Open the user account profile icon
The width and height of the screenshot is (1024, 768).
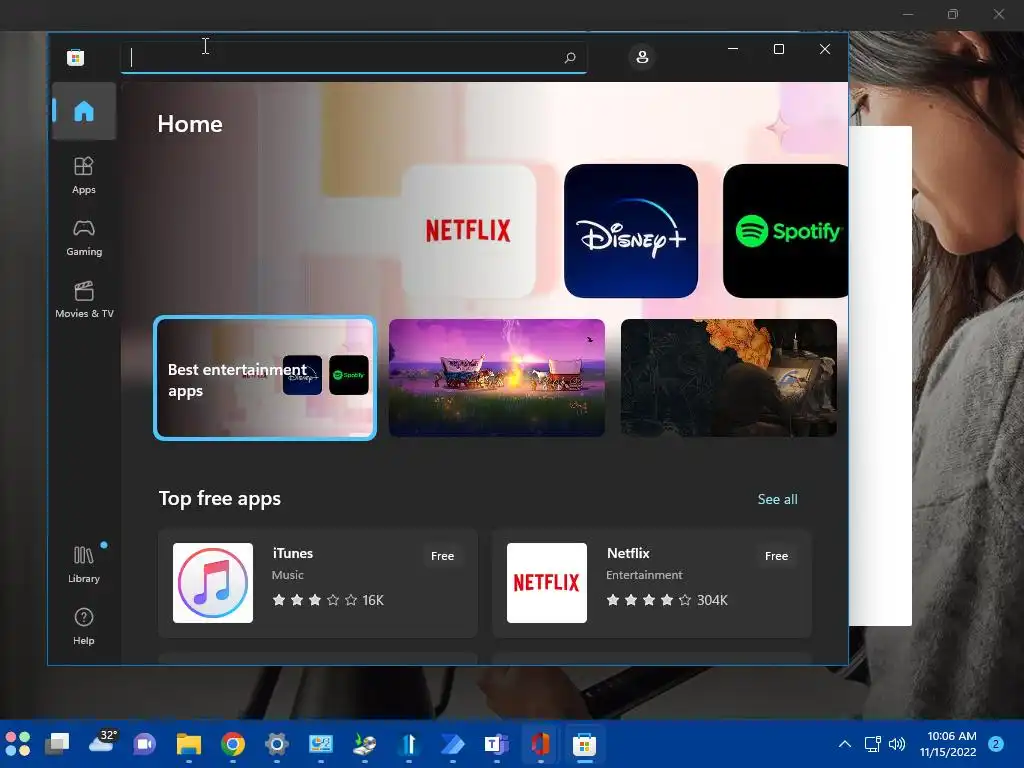coord(642,57)
